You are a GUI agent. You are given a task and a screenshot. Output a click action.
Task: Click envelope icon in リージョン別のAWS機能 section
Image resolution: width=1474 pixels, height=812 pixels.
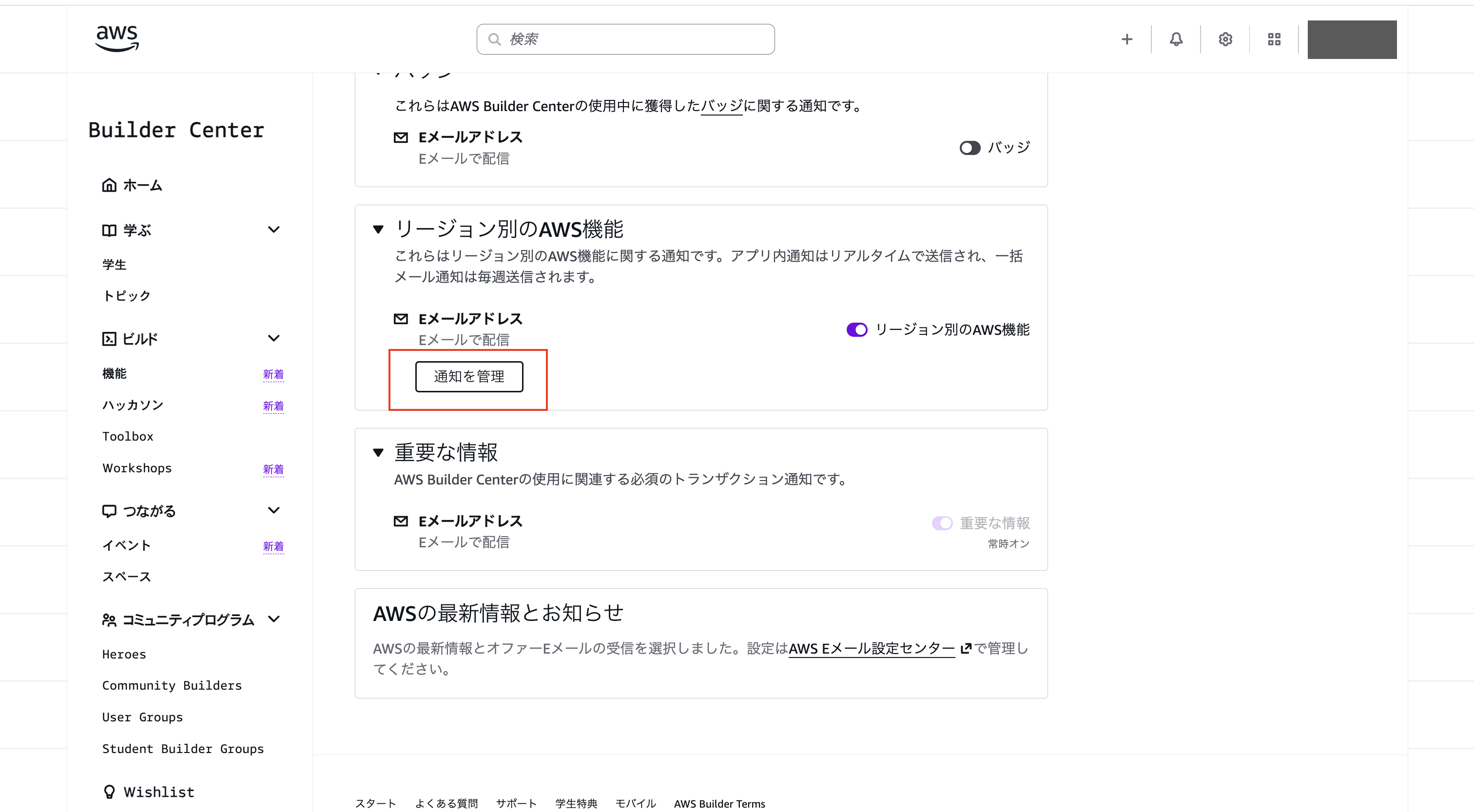point(401,319)
